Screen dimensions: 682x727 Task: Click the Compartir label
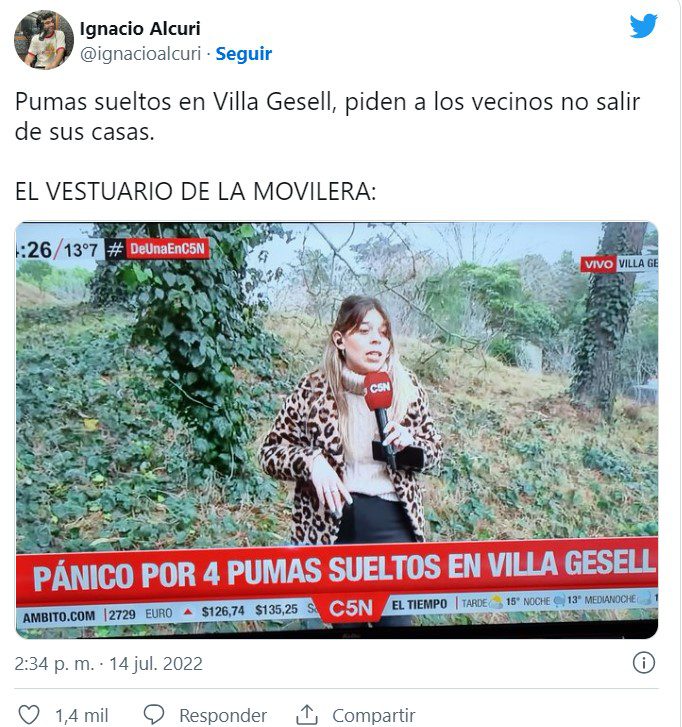click(374, 715)
